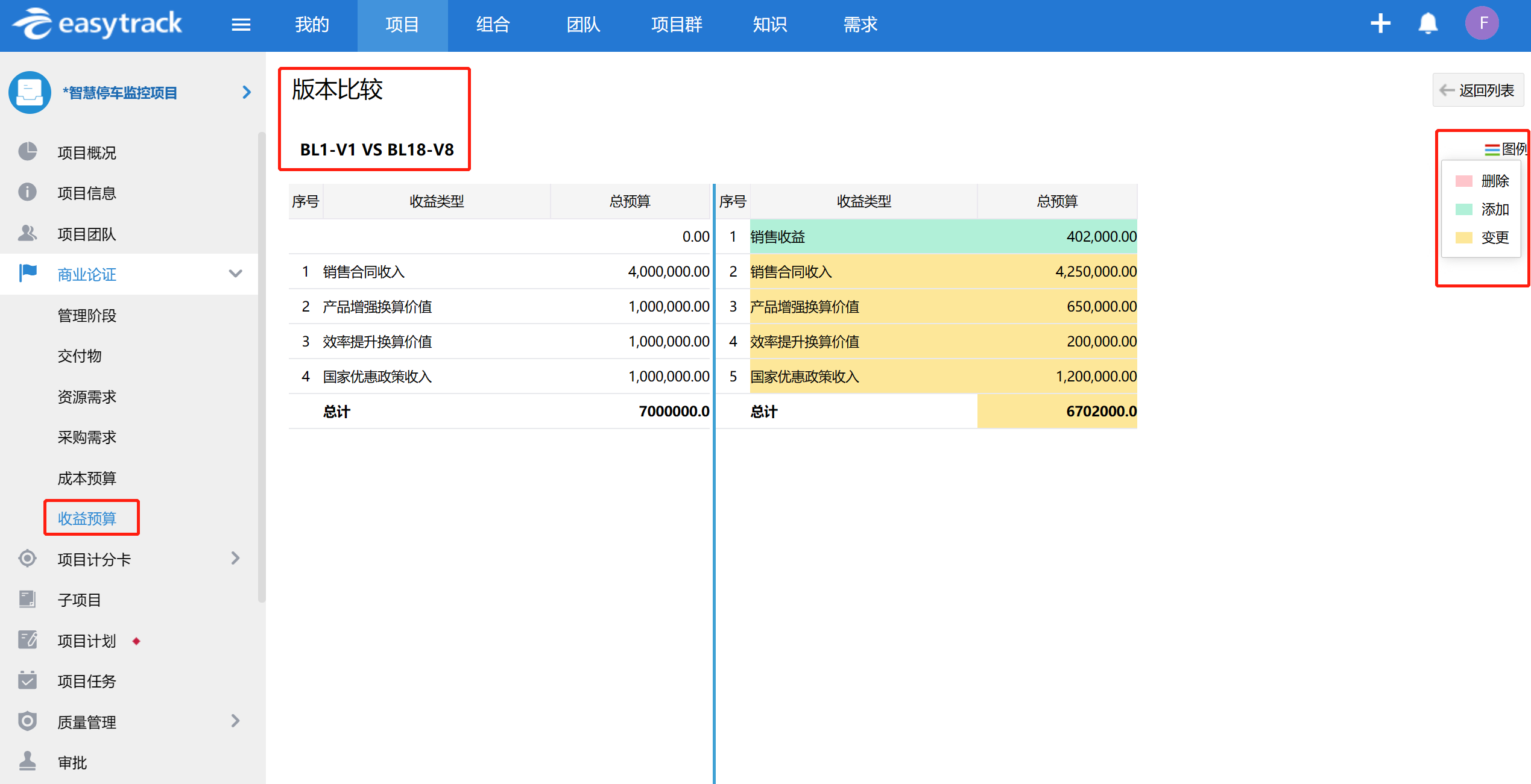1531x784 pixels.
Task: Open the user avatar F
Action: pyautogui.click(x=1482, y=24)
